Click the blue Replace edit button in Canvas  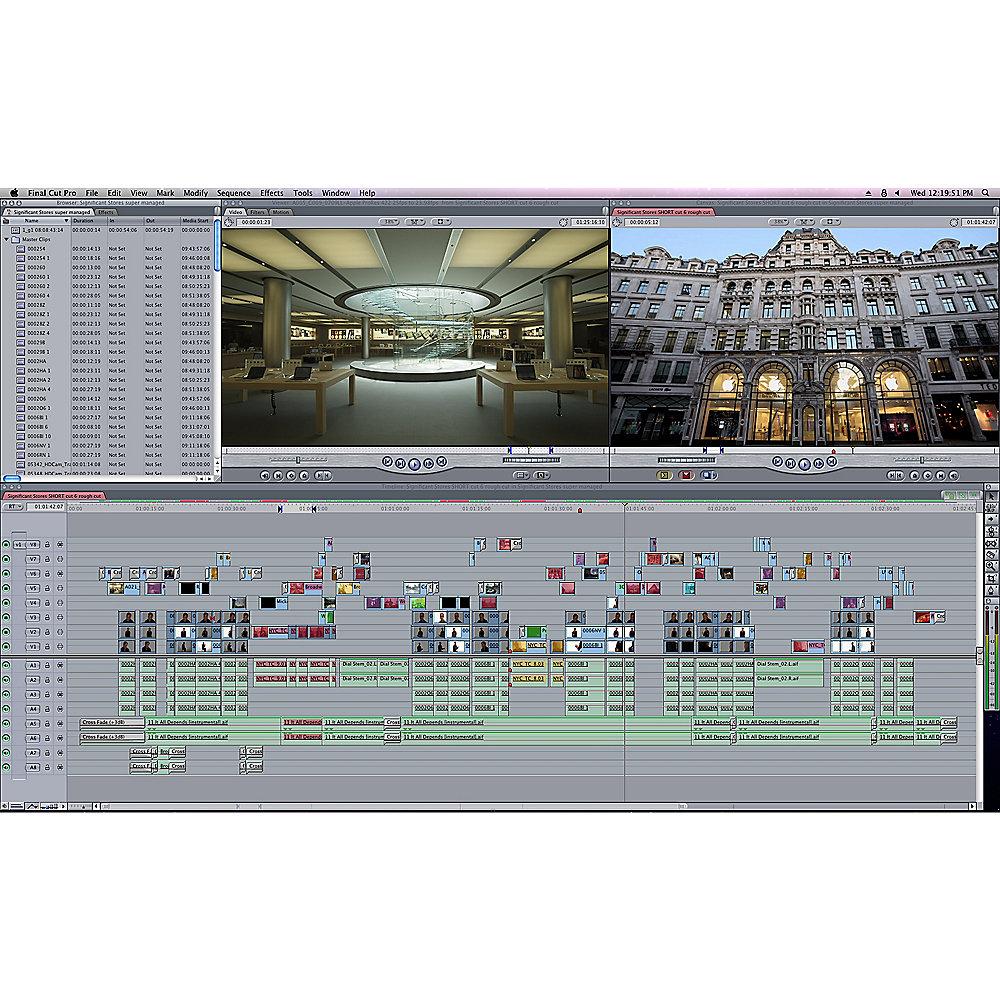(708, 475)
